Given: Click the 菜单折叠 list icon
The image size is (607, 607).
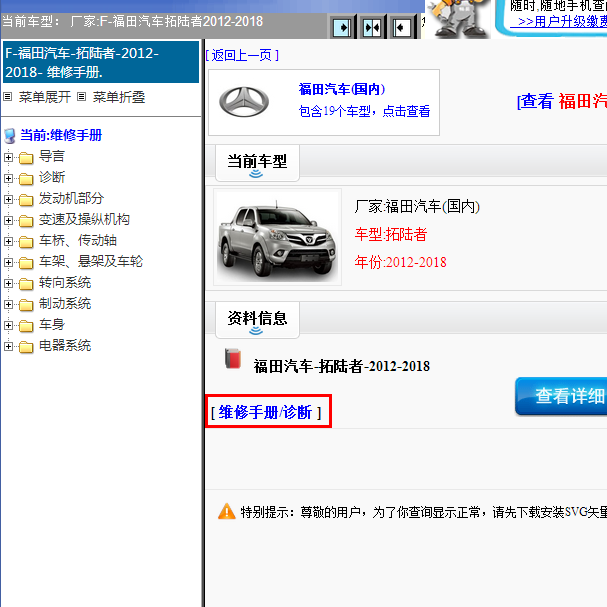Looking at the screenshot, I should click(81, 96).
